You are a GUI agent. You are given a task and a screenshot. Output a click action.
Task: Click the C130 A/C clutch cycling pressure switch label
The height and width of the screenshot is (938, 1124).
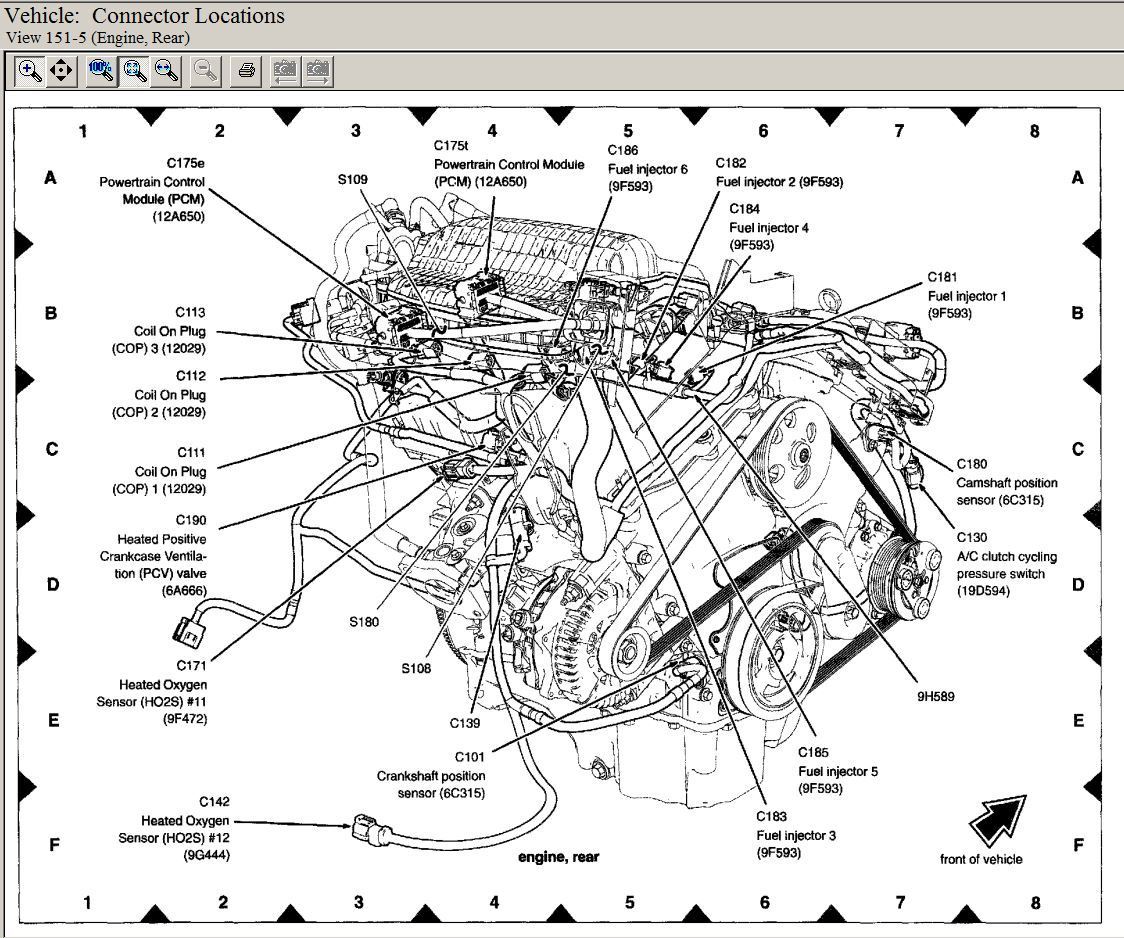coord(1005,564)
